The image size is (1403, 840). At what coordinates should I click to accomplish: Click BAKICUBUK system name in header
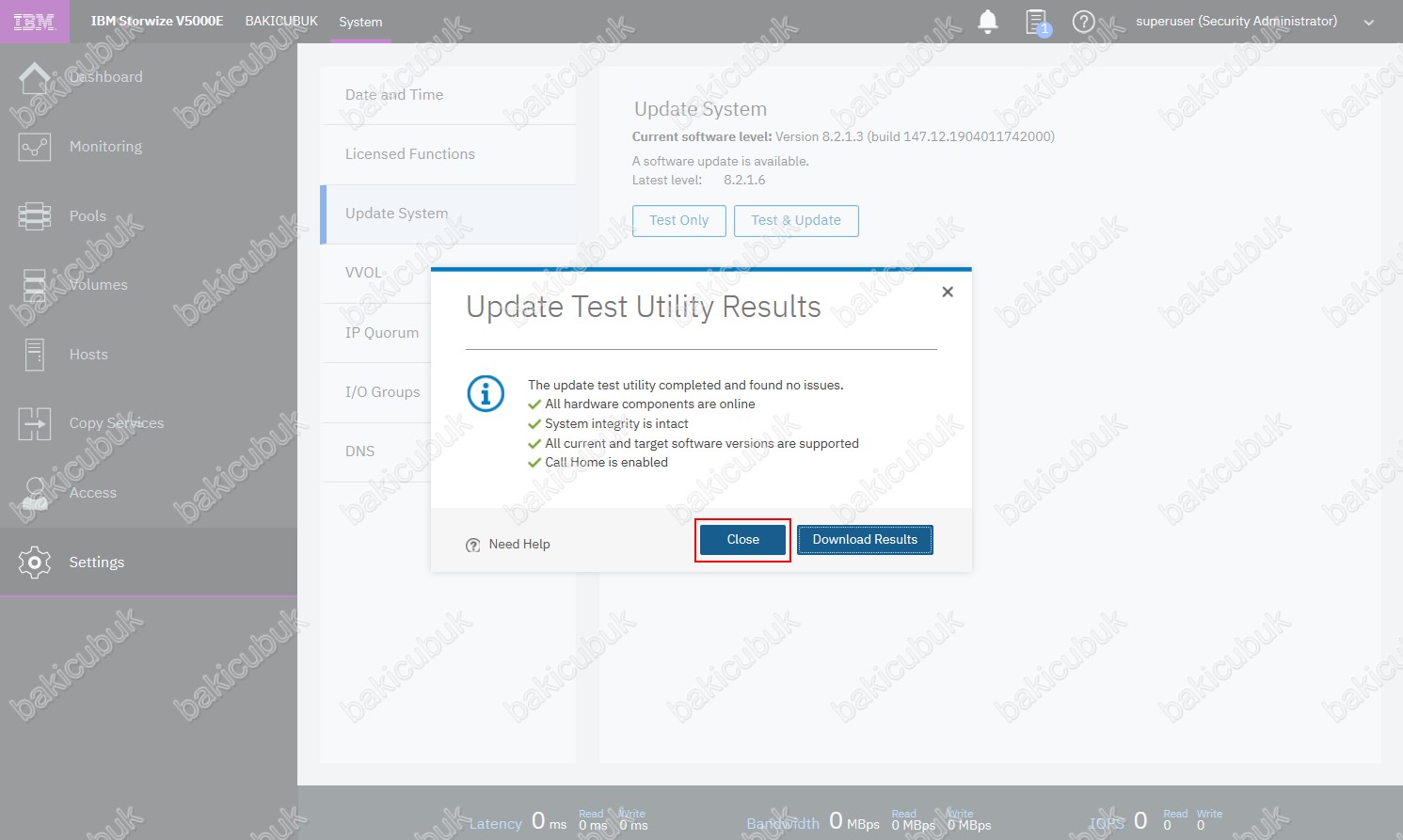[x=281, y=21]
